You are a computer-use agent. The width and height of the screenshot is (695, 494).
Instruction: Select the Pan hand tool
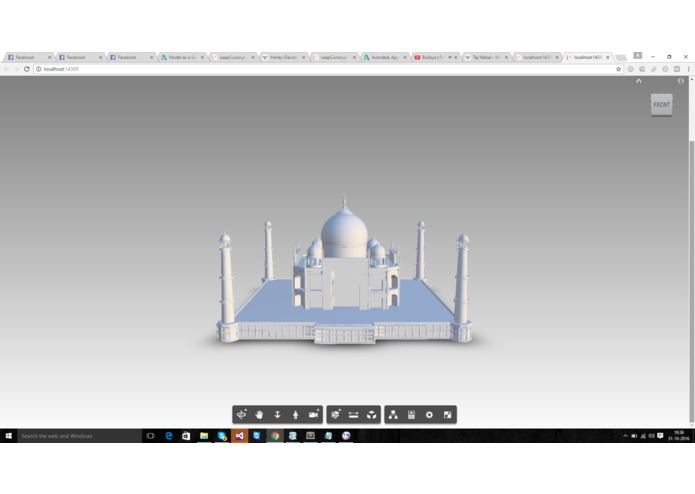[259, 415]
